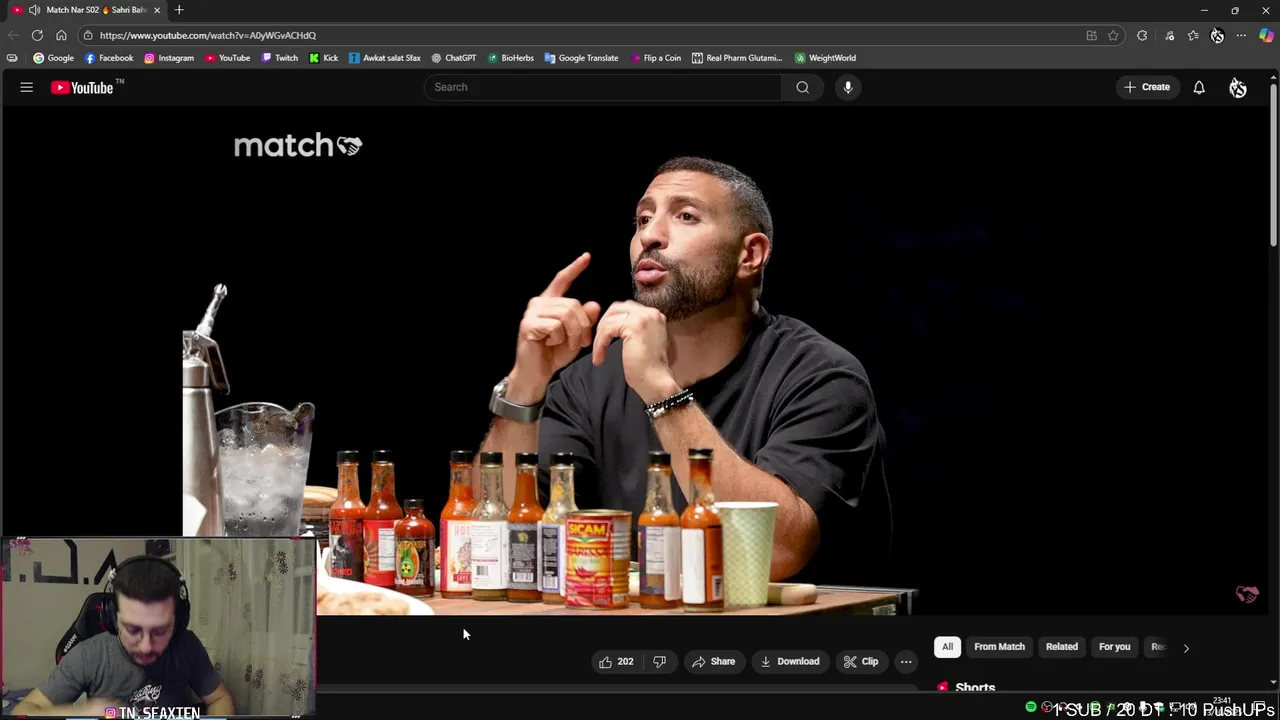1280x720 pixels.
Task: Open the Real Pharm Glutami... bookmark
Action: 737,58
